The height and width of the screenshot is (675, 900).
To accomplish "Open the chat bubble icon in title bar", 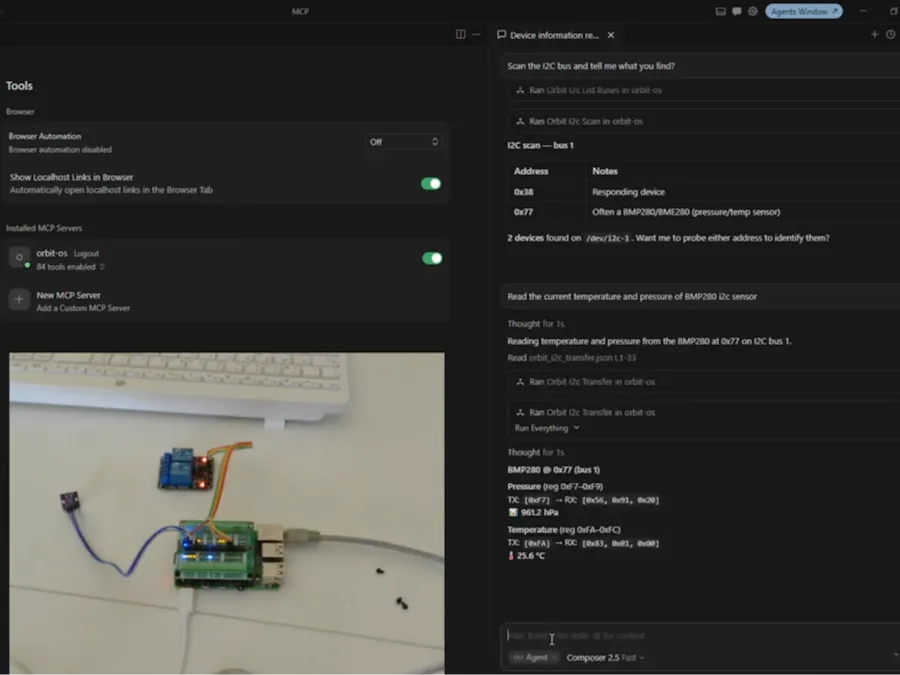I will [736, 11].
